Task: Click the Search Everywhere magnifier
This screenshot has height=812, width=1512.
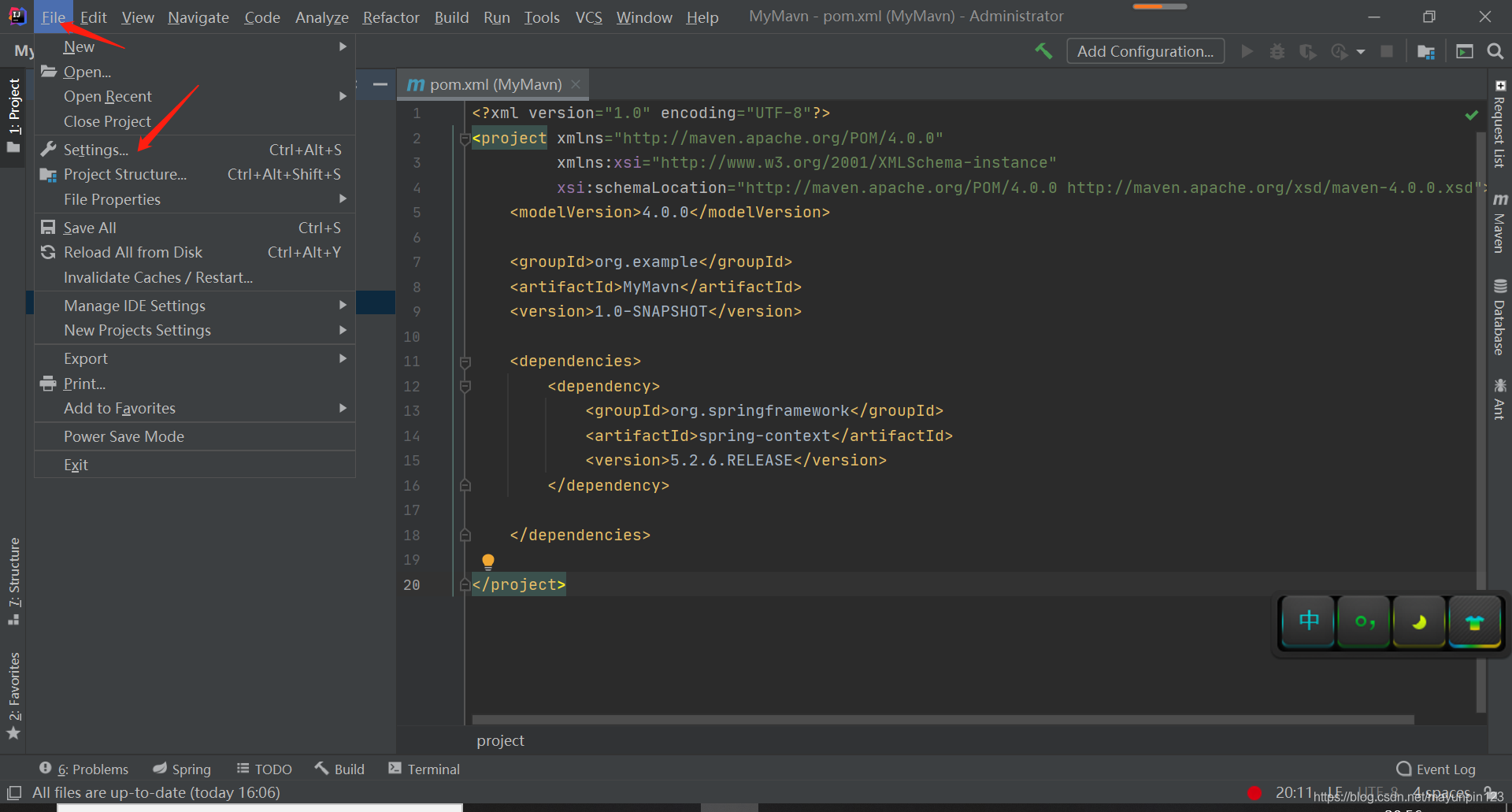Action: pos(1495,51)
